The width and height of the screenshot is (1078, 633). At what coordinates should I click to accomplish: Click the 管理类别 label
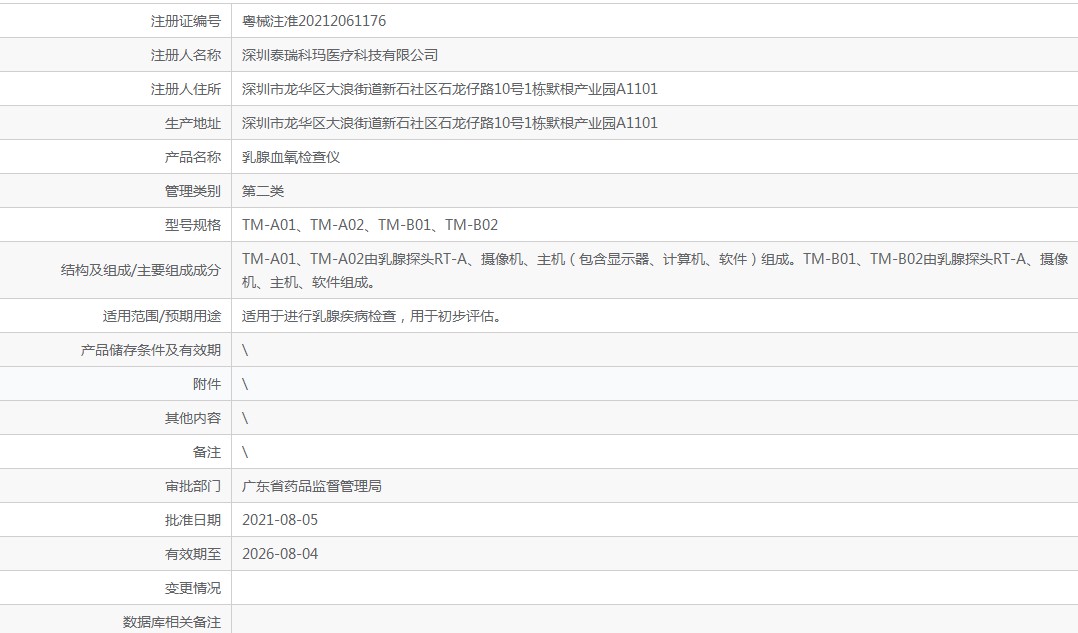click(192, 191)
